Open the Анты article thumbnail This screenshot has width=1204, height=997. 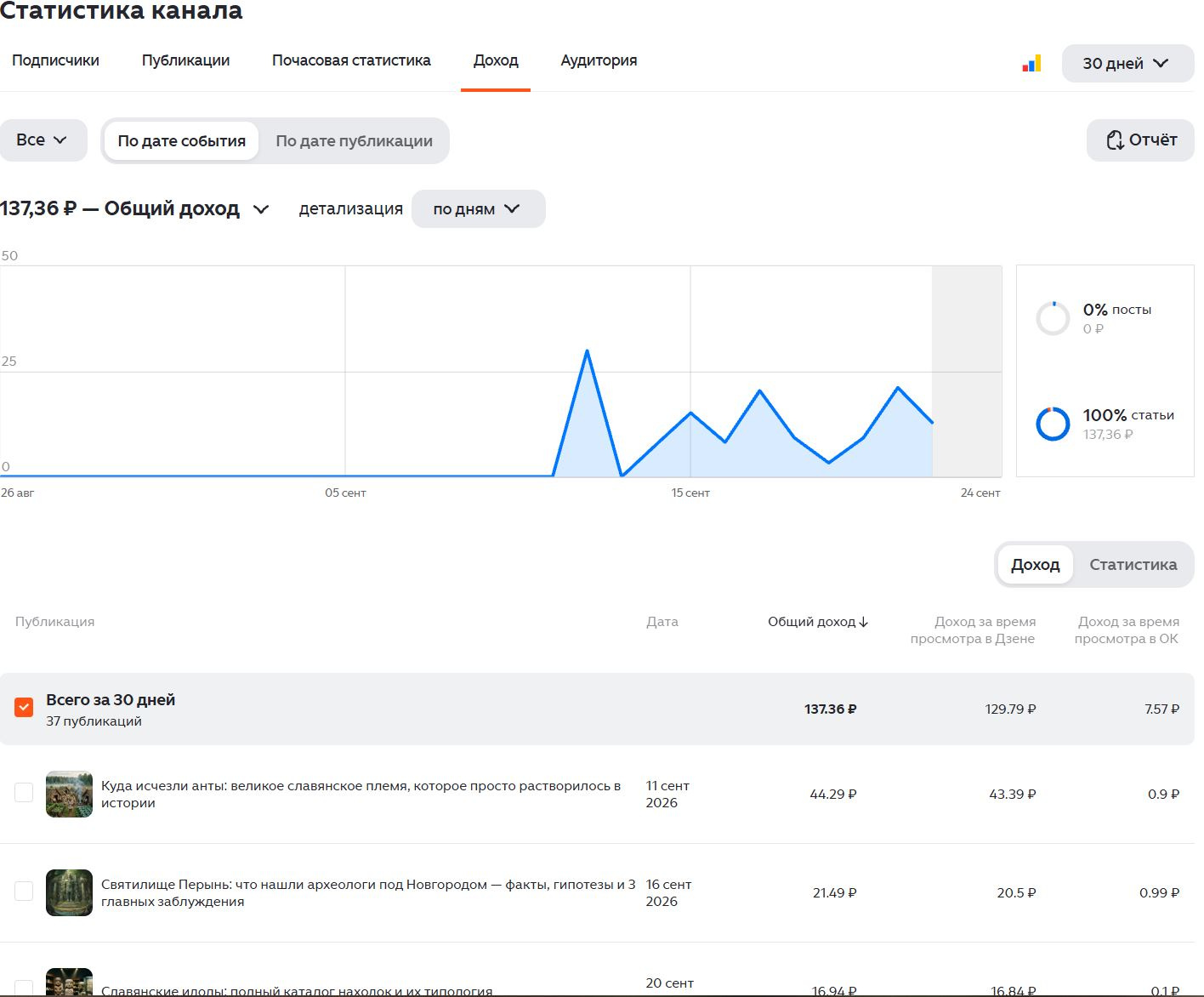click(x=69, y=794)
